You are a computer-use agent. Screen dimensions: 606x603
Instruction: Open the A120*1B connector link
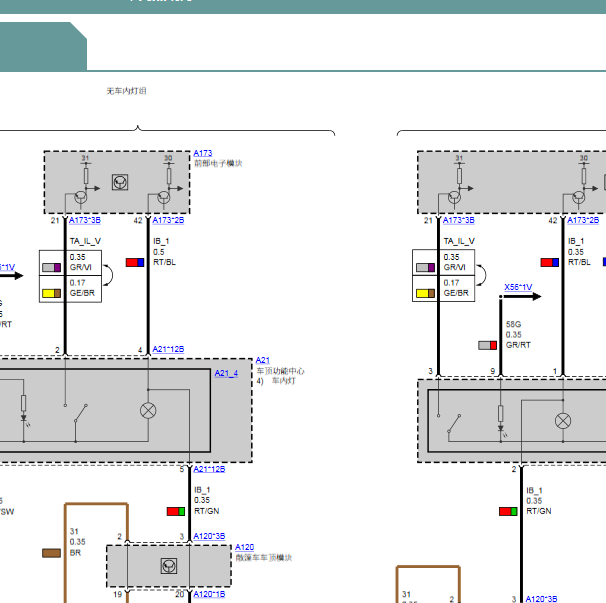click(x=209, y=594)
